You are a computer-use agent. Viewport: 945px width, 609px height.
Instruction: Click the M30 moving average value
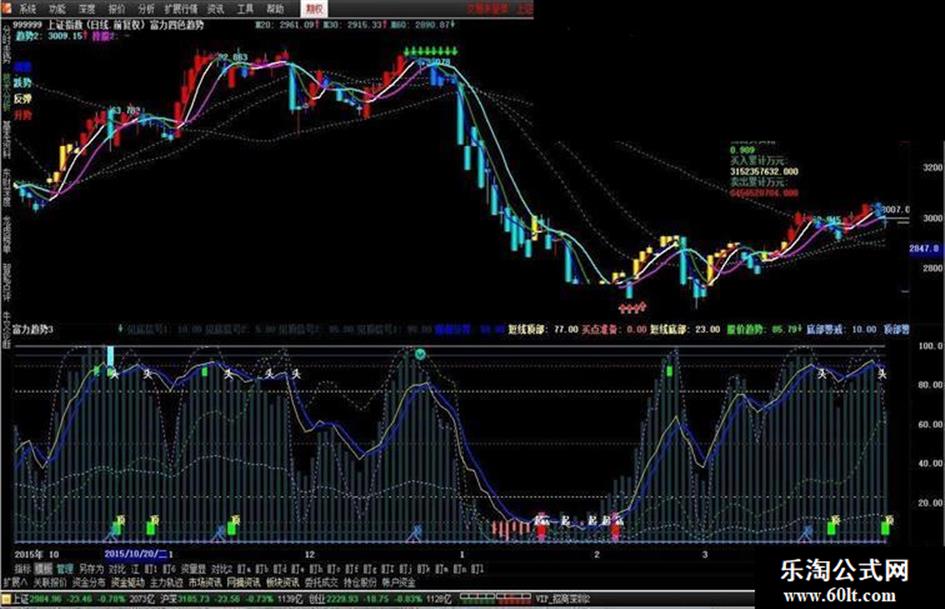pyautogui.click(x=354, y=25)
